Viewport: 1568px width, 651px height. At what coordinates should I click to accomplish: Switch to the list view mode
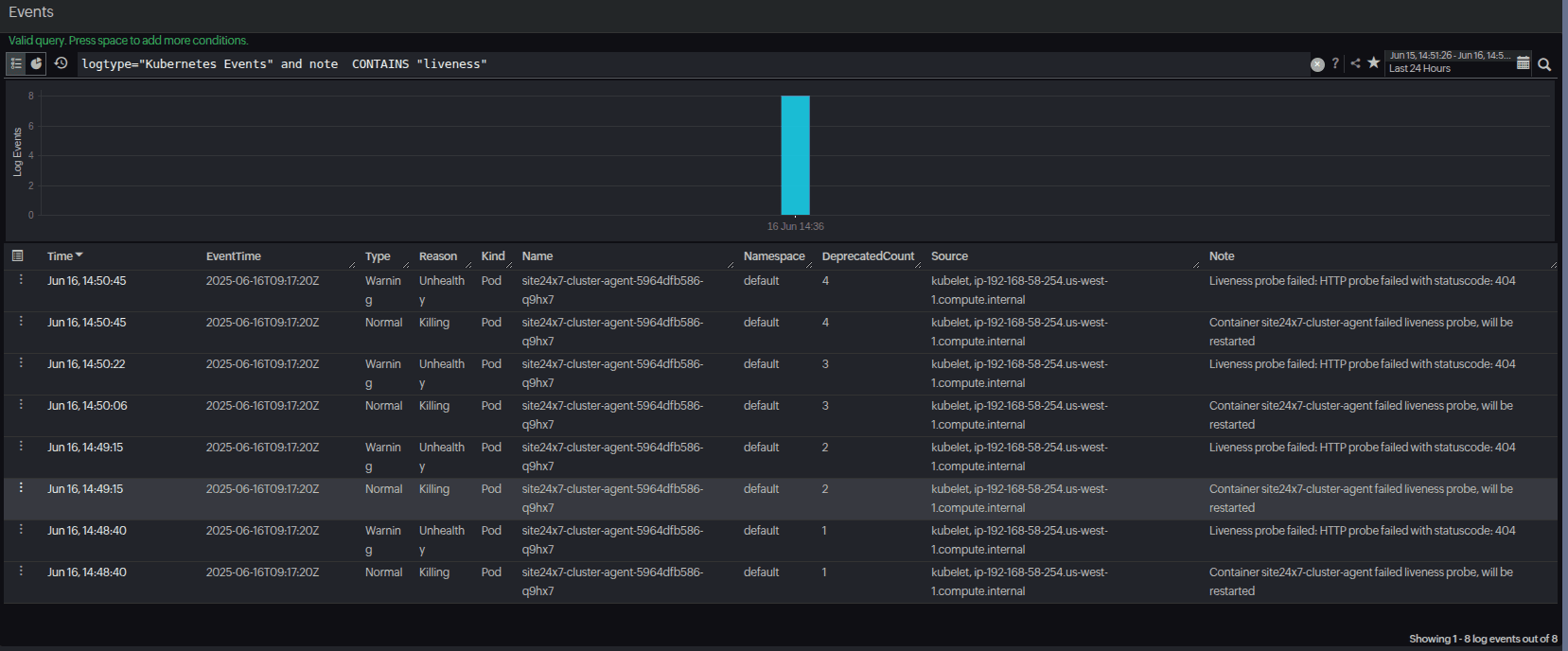click(x=16, y=63)
